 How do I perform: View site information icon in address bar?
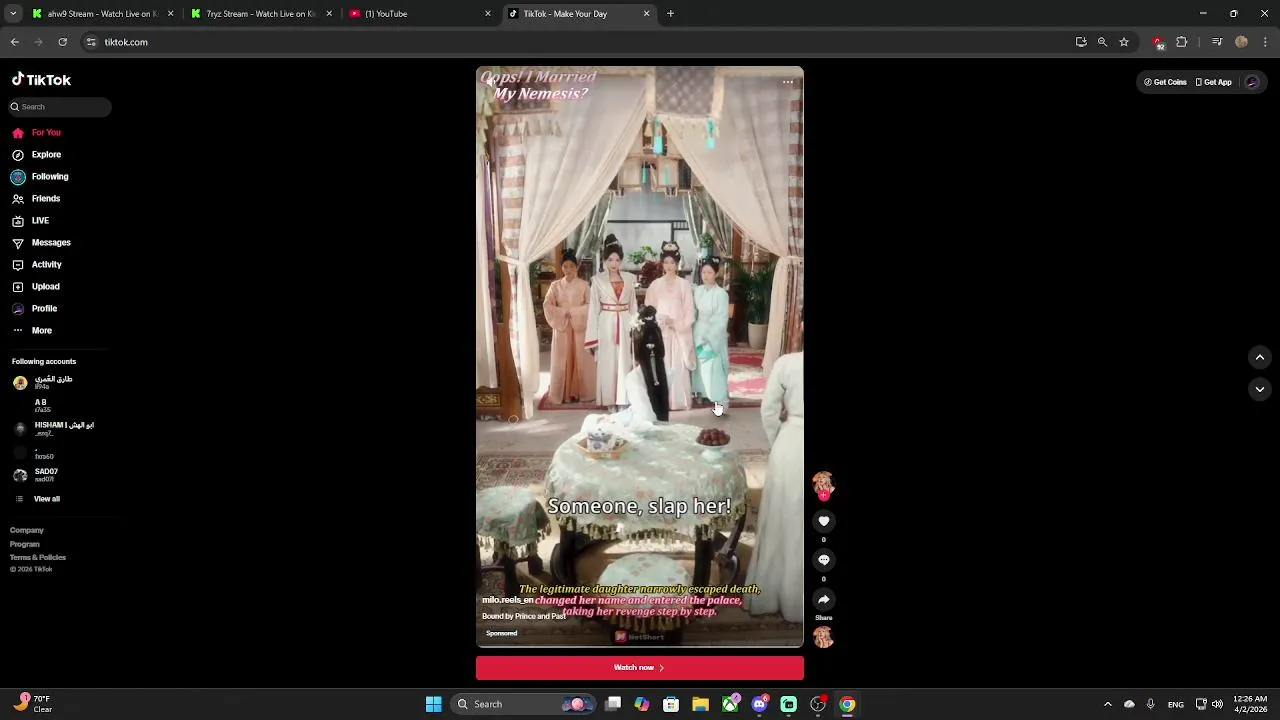91,42
